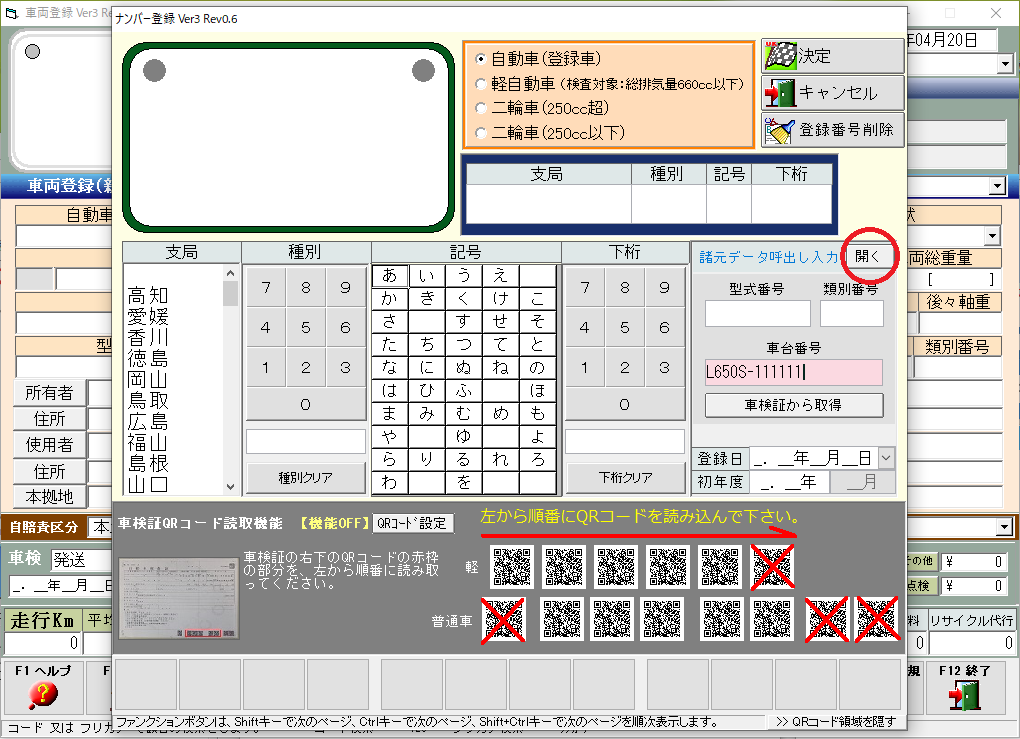This screenshot has height=739, width=1020.
Task: Select 二輪車(250cc以下) radio button
Action: pos(481,133)
